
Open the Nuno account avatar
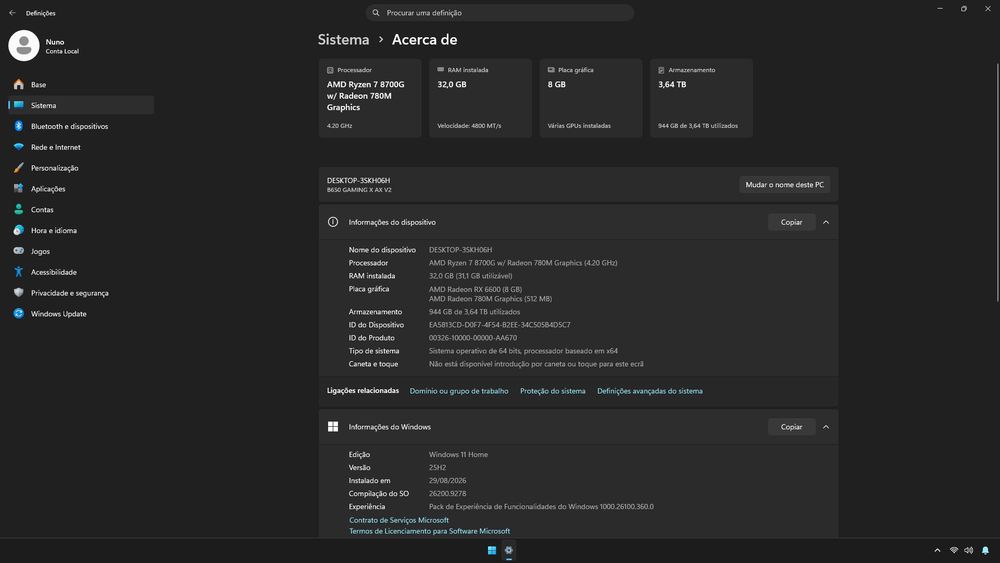pos(24,46)
